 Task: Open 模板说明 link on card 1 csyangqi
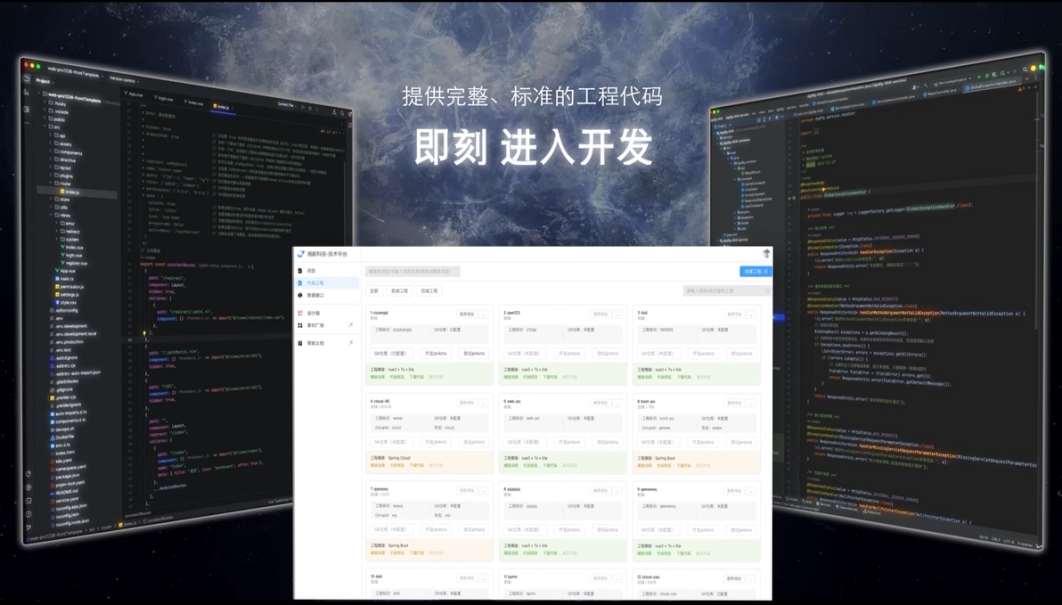coord(377,377)
